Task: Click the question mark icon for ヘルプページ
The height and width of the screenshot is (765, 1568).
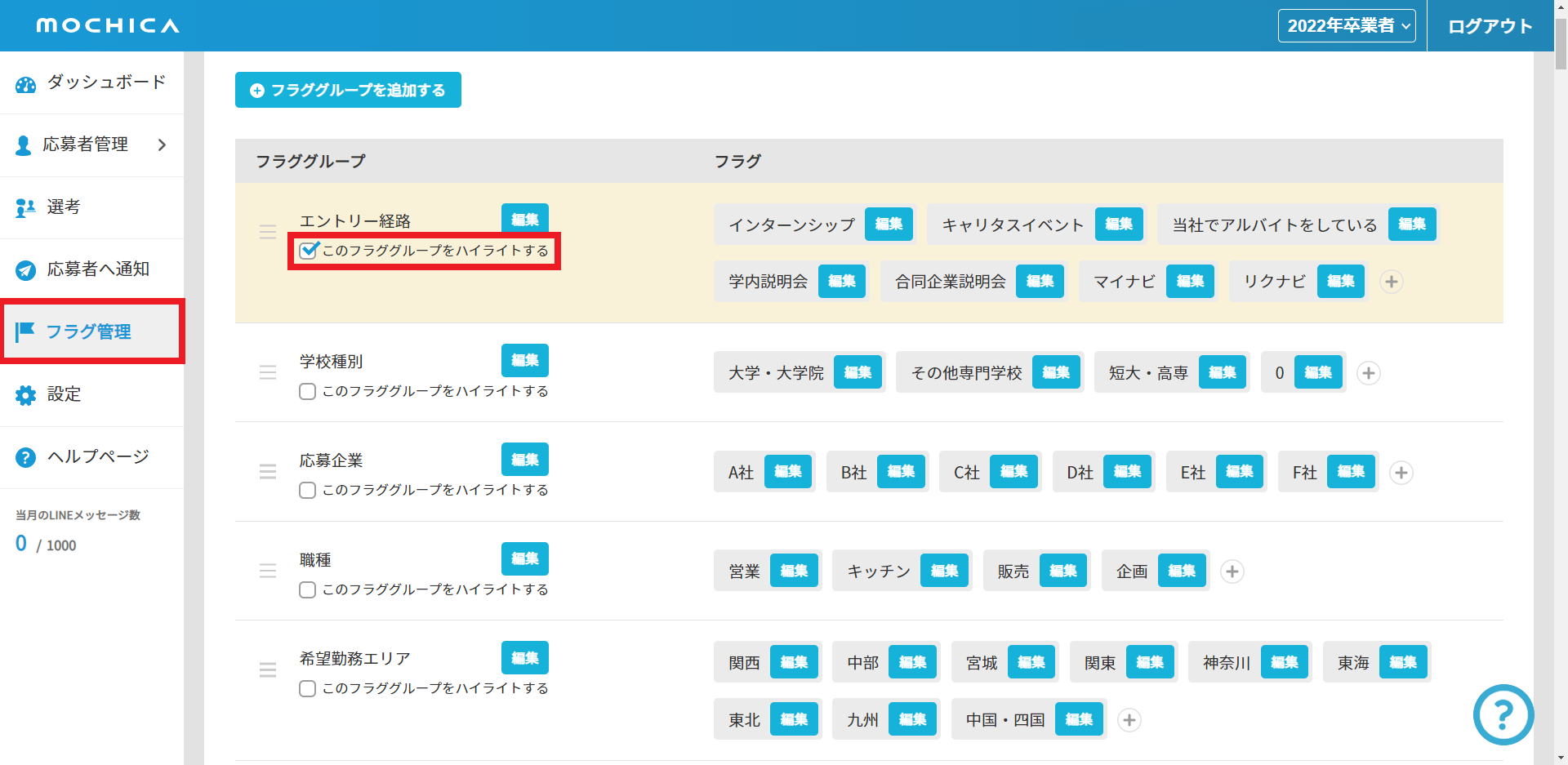Action: [26, 457]
